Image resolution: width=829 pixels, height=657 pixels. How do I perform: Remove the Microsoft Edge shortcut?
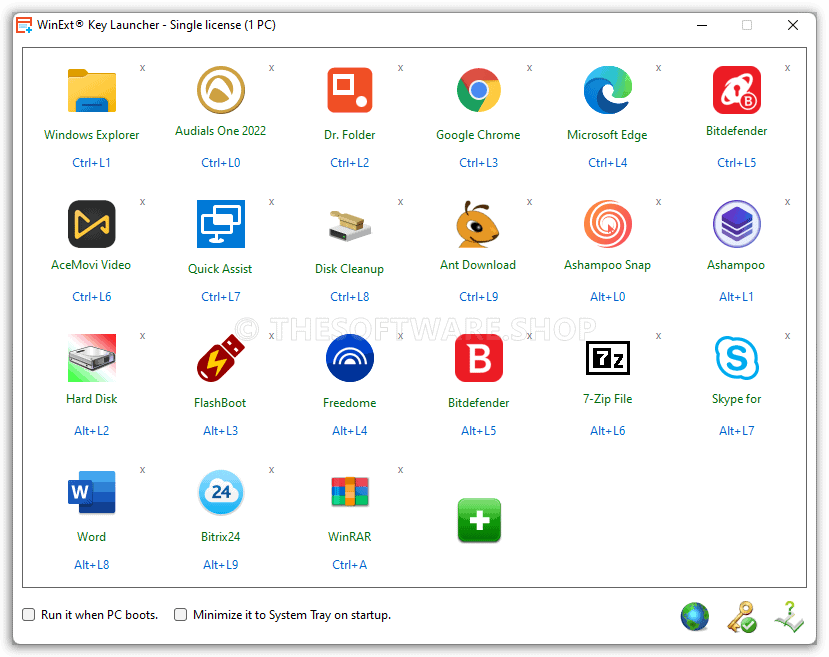[x=658, y=68]
